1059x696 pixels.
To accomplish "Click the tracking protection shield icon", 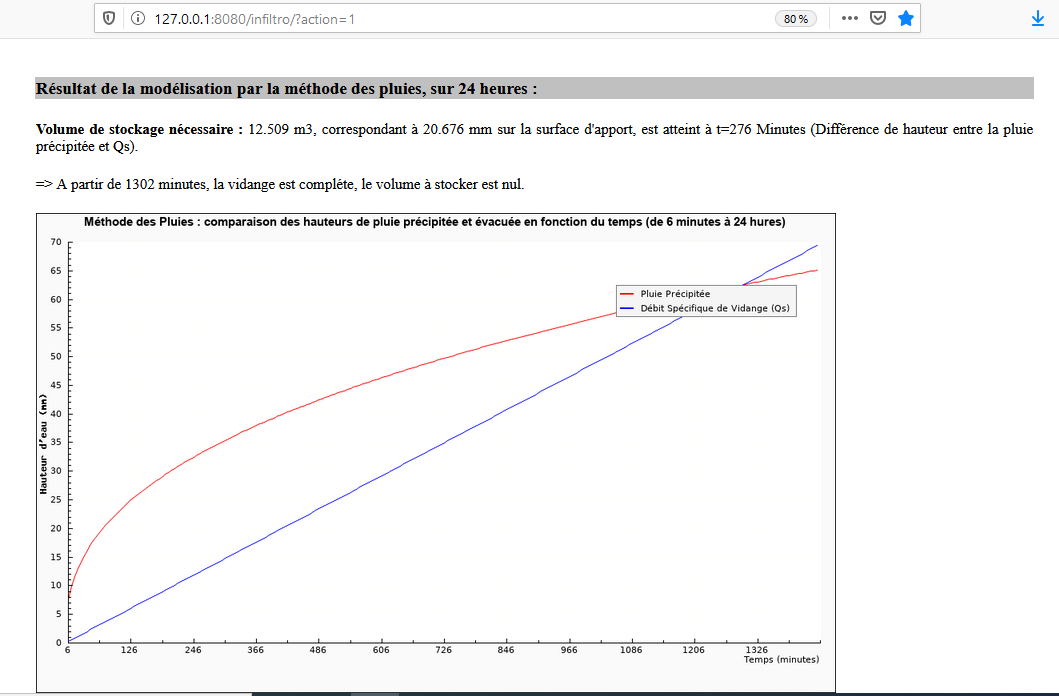I will (x=109, y=19).
